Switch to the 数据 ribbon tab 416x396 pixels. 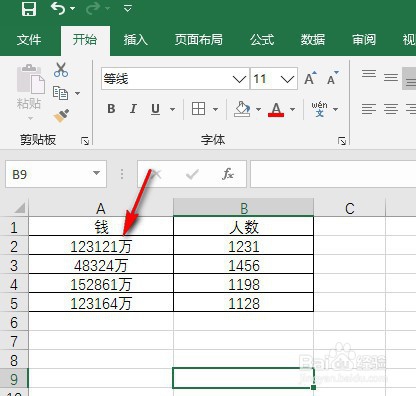coord(313,40)
